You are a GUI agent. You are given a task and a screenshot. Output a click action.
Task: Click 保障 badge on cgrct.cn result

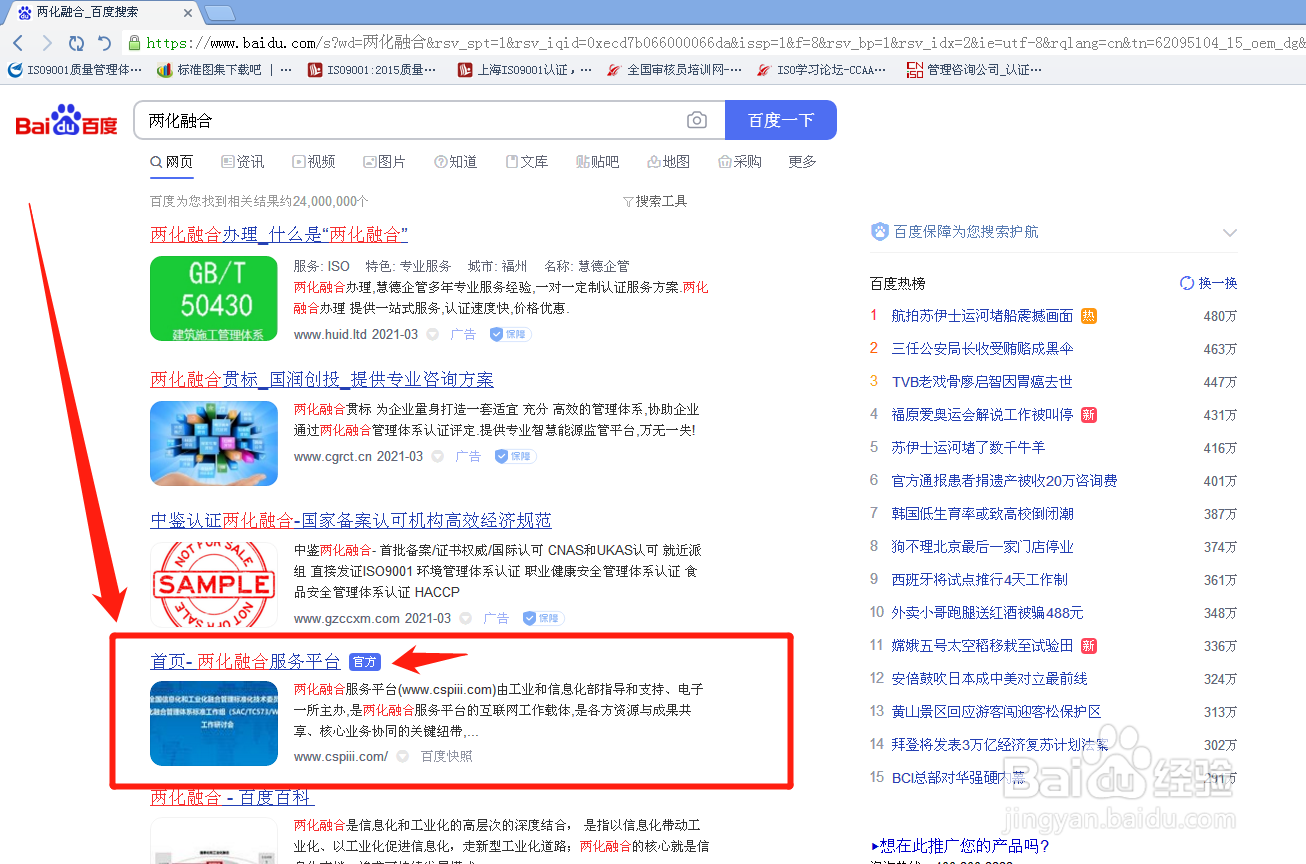click(515, 456)
